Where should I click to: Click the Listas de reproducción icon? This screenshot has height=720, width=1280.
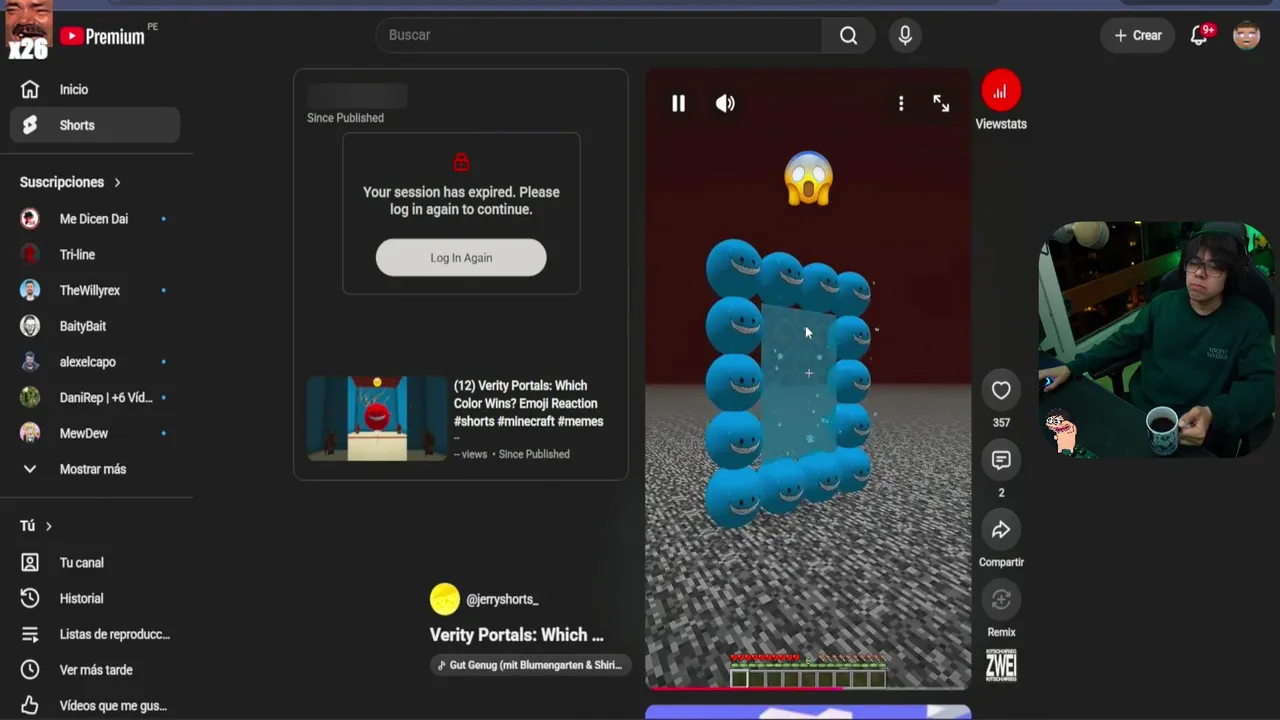[30, 635]
